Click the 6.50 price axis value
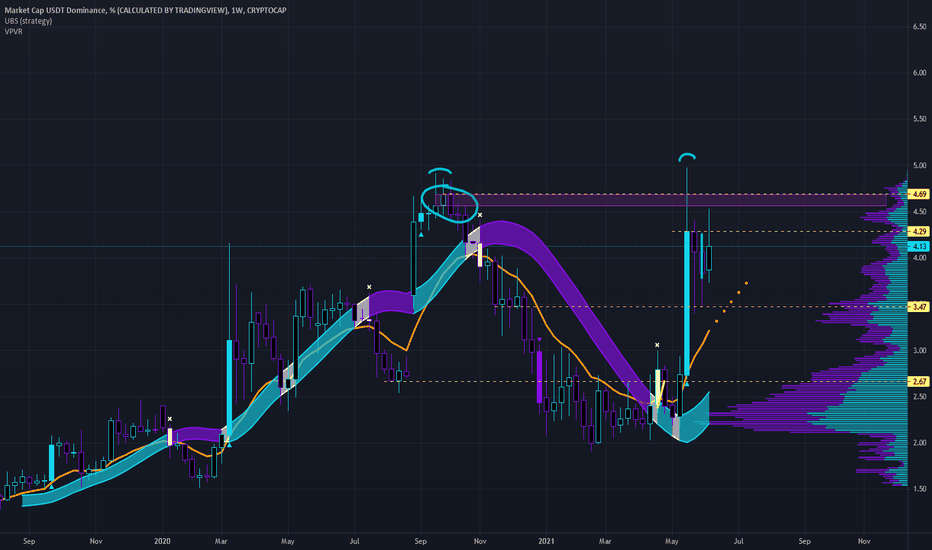This screenshot has height=550, width=932. (x=920, y=27)
